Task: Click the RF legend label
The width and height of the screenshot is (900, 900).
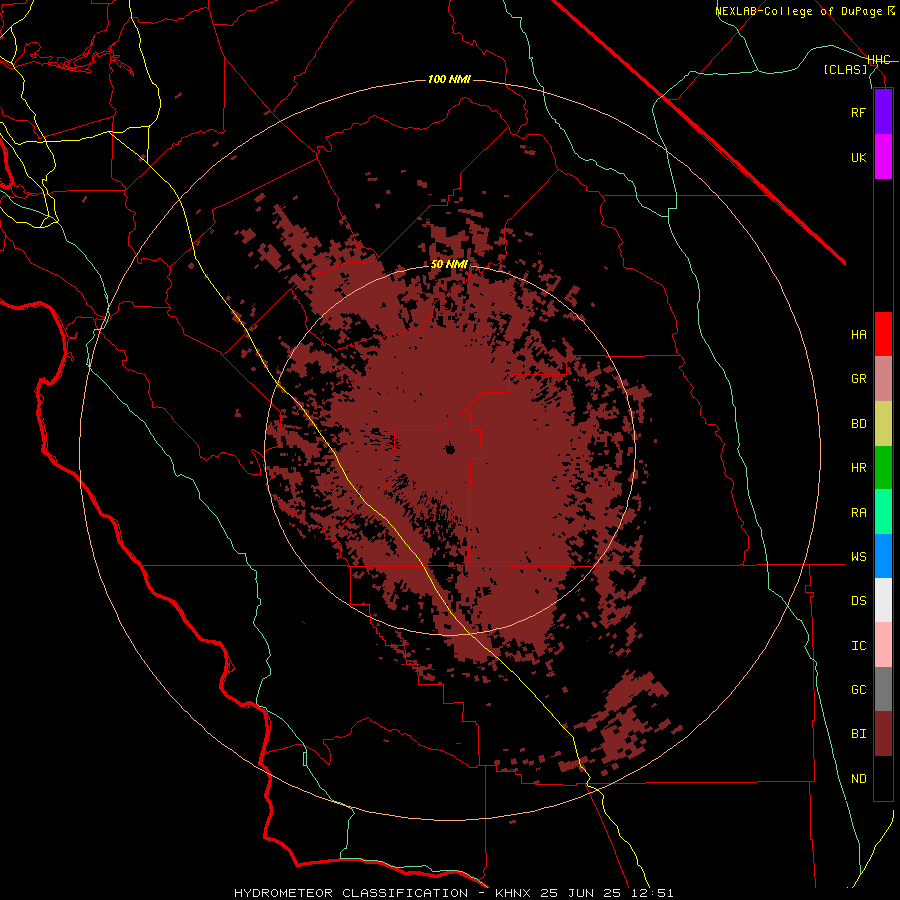Action: tap(858, 112)
